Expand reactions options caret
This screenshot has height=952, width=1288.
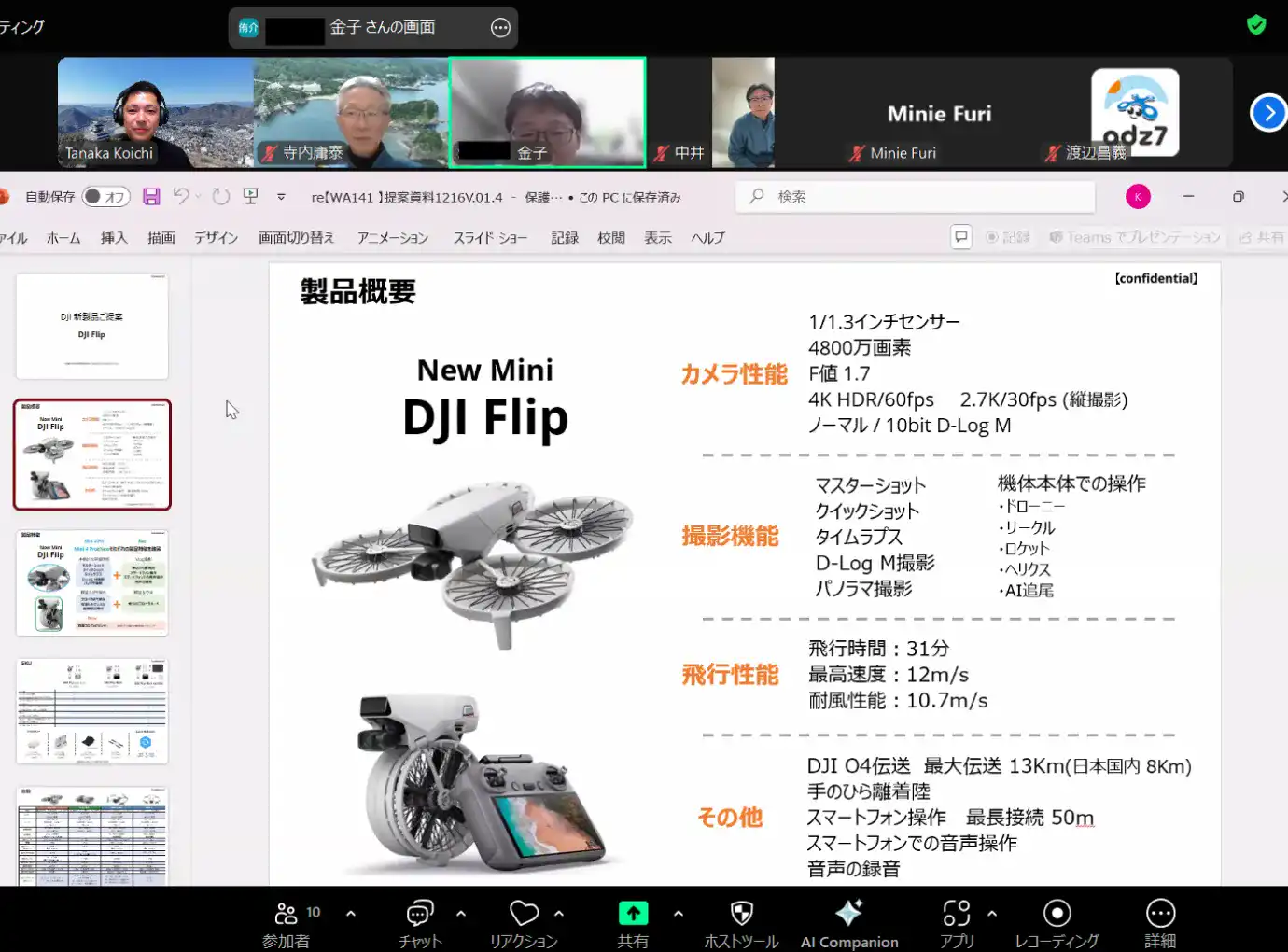tap(559, 913)
